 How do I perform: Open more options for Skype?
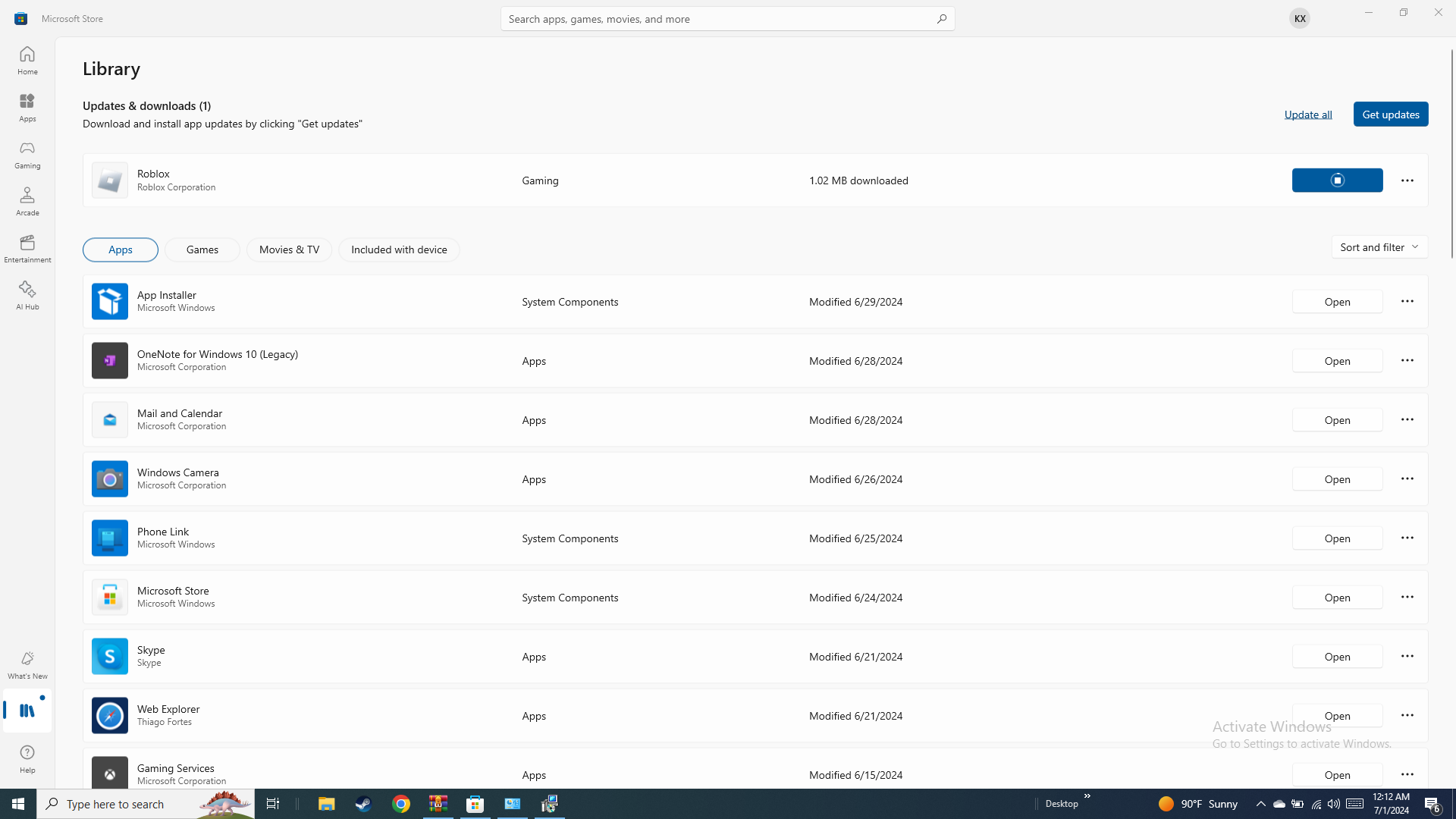click(x=1407, y=656)
